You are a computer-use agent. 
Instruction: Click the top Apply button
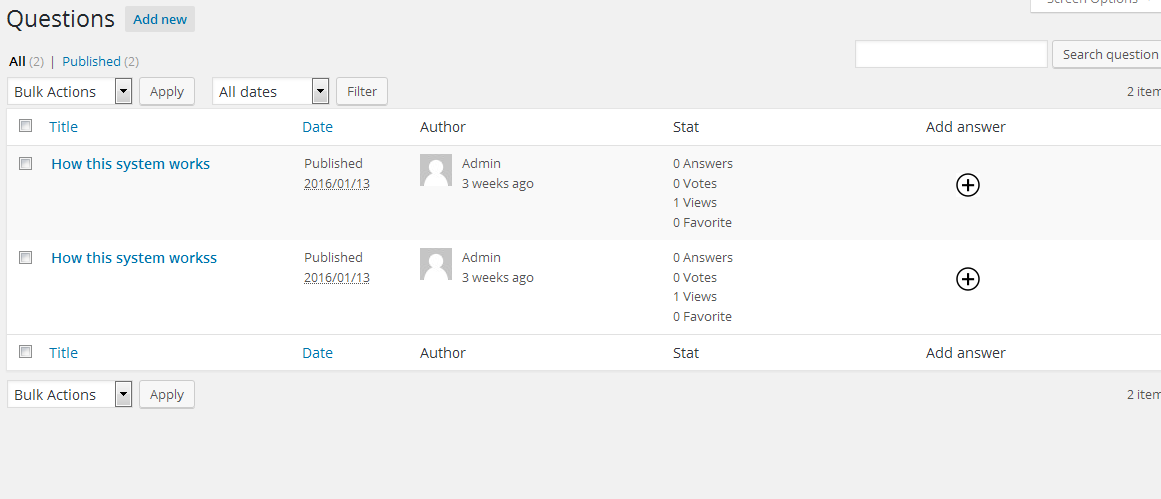167,91
